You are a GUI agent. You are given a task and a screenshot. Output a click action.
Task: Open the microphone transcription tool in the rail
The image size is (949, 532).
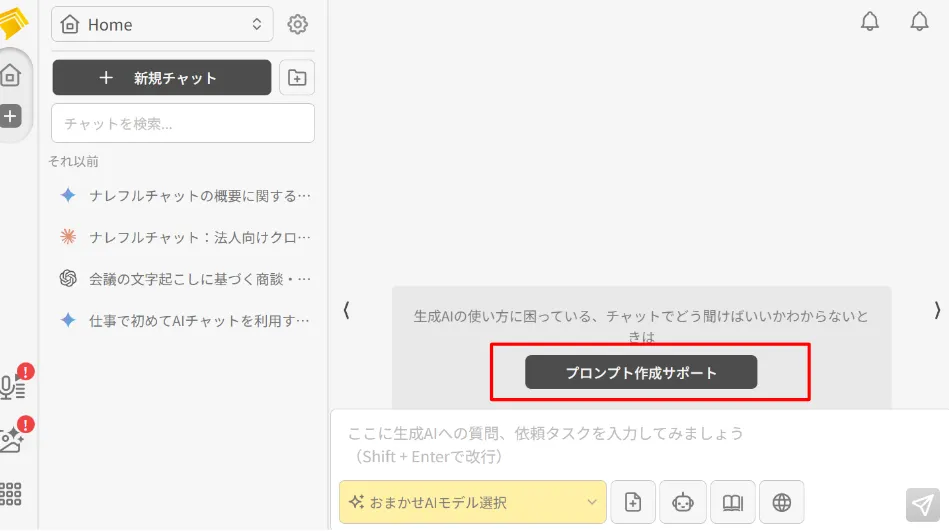tap(13, 387)
